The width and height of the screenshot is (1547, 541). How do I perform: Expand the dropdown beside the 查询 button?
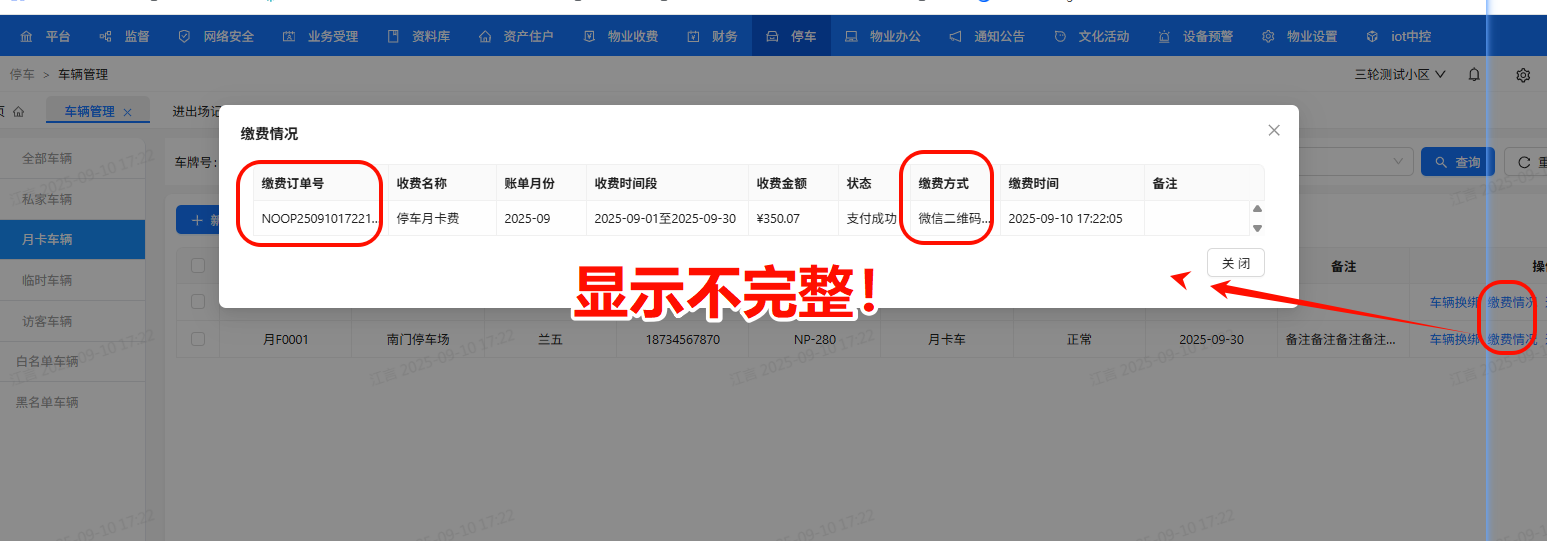coord(1400,162)
